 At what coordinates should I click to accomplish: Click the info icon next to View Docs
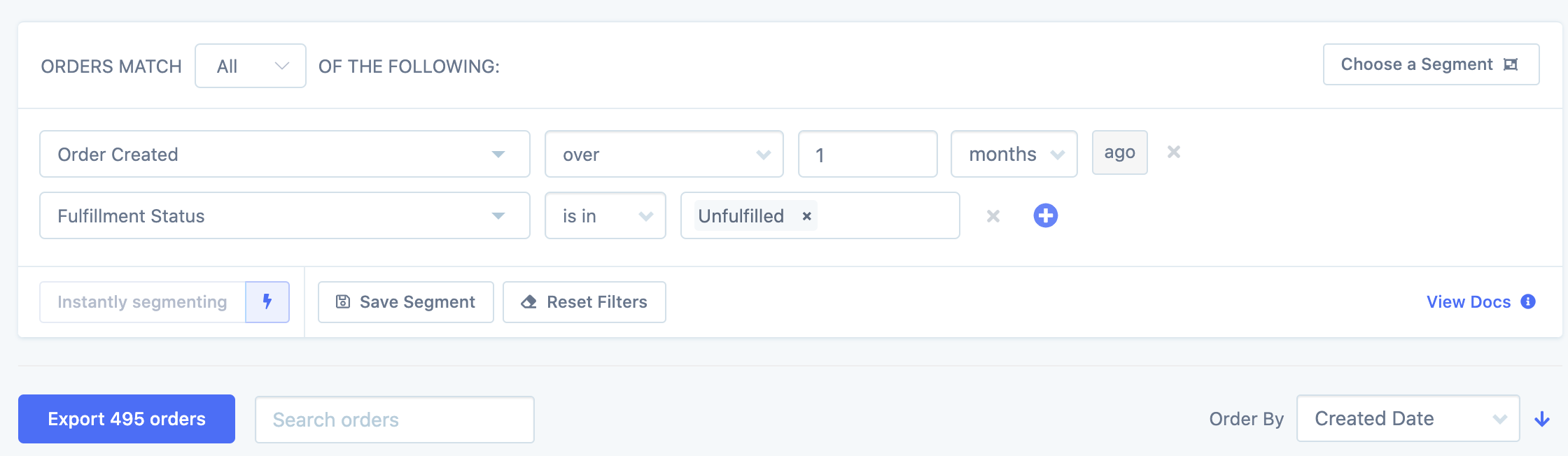pos(1529,301)
